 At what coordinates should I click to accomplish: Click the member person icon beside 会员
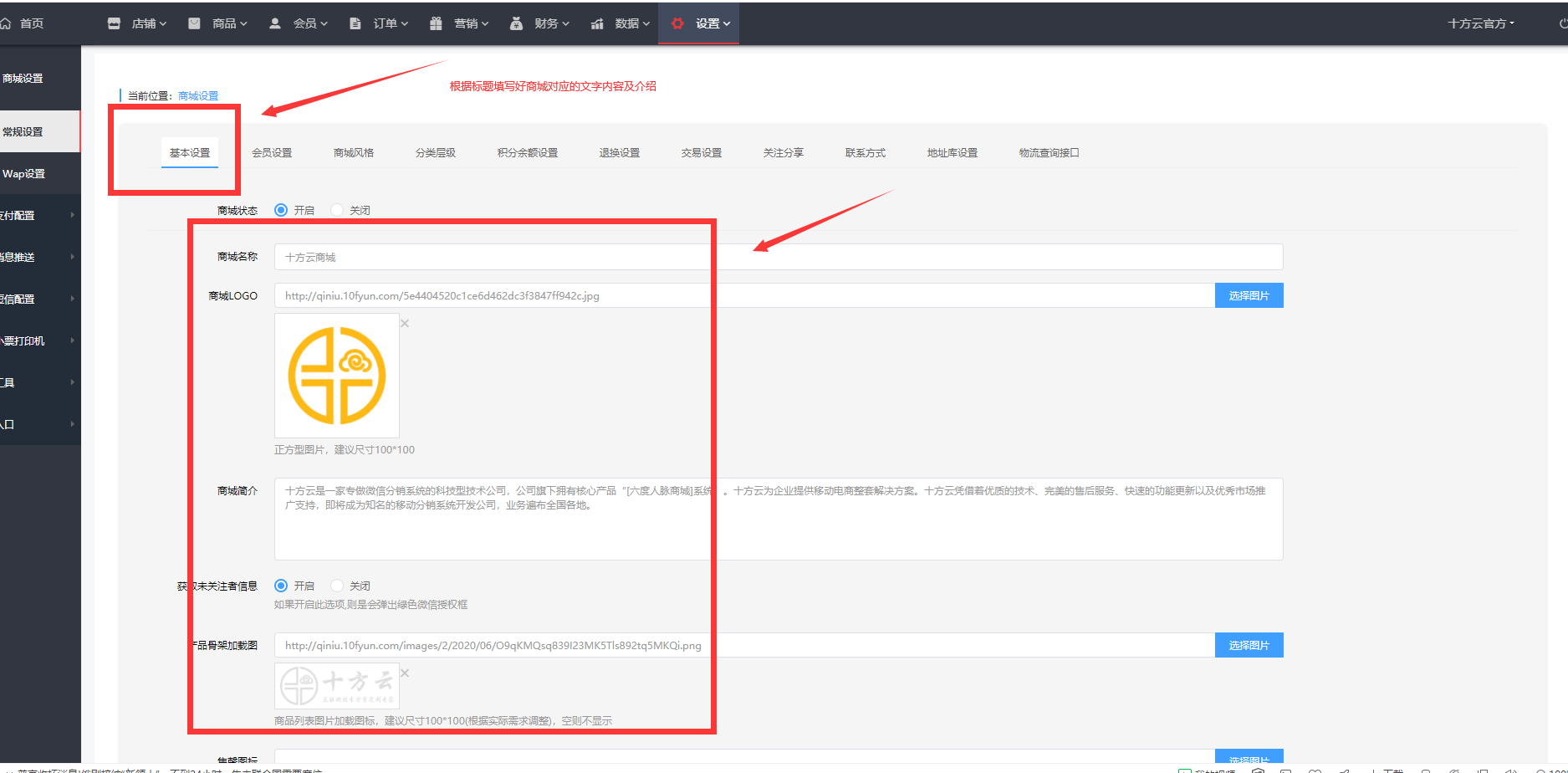pyautogui.click(x=275, y=23)
